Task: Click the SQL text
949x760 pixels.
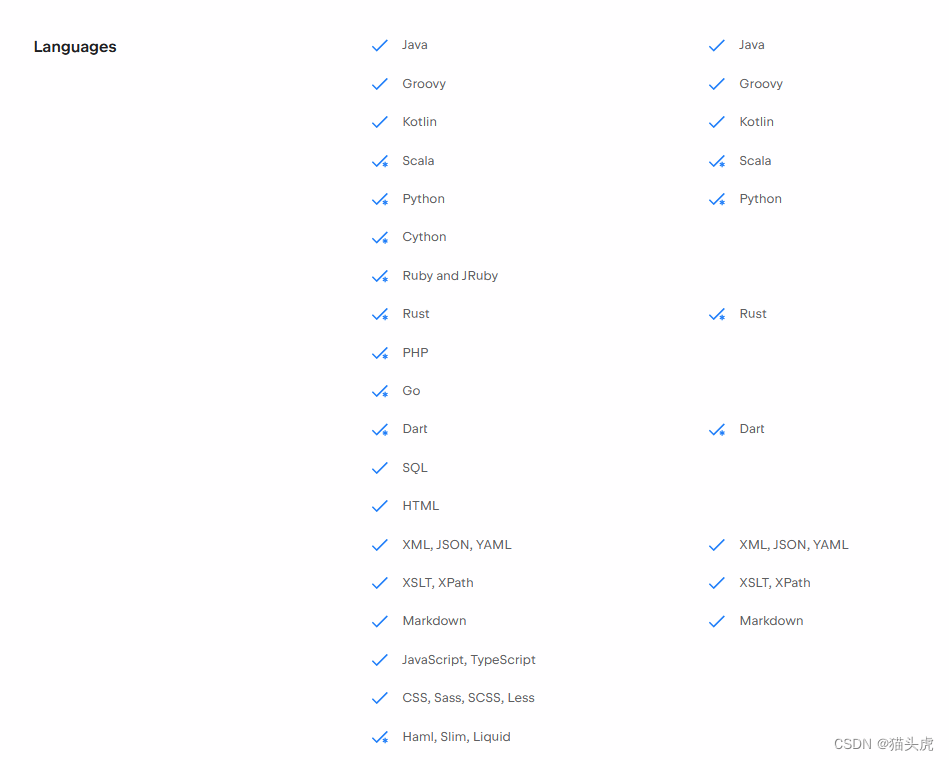Action: pos(415,468)
